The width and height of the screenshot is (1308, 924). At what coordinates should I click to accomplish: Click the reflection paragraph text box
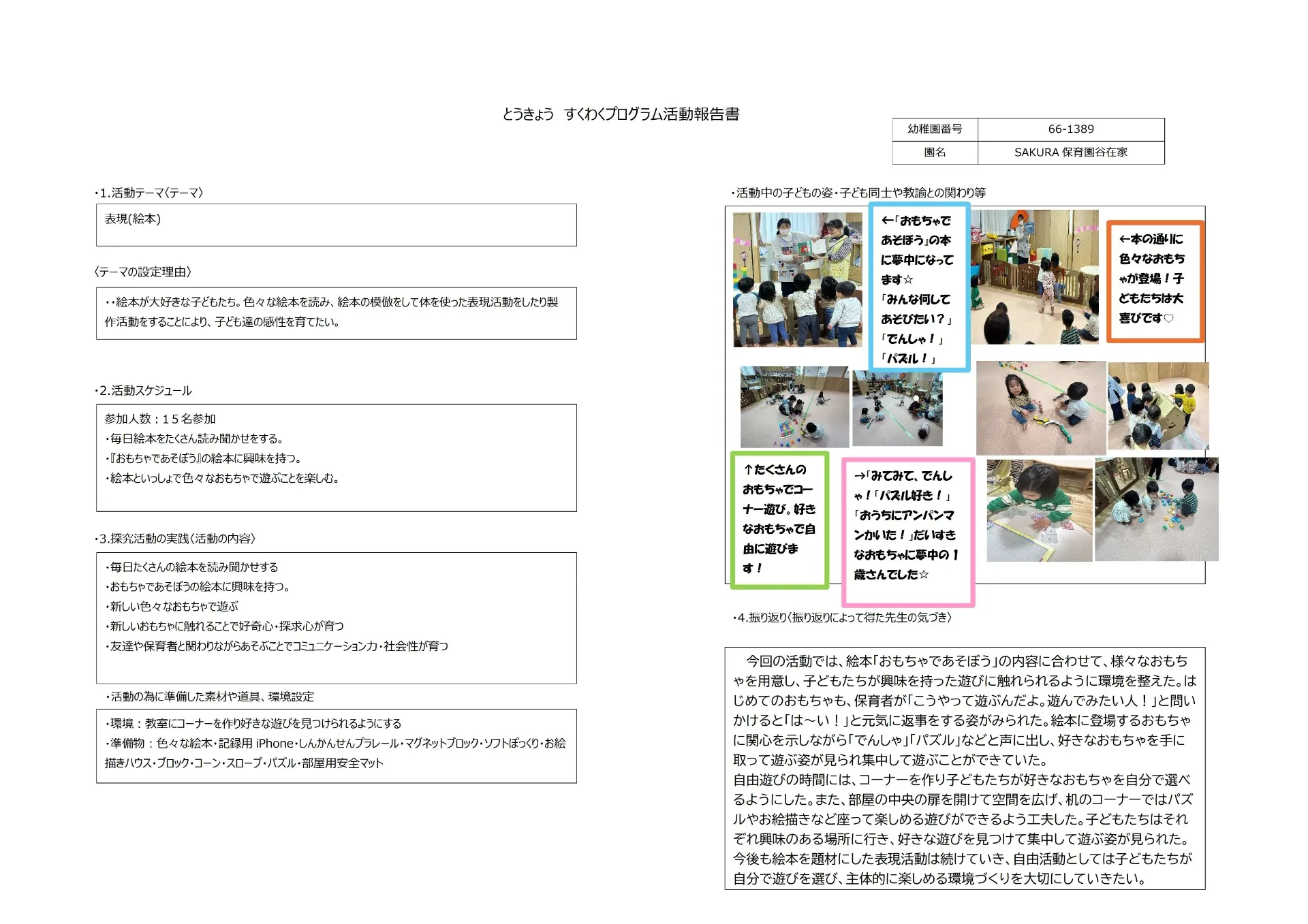point(964,768)
